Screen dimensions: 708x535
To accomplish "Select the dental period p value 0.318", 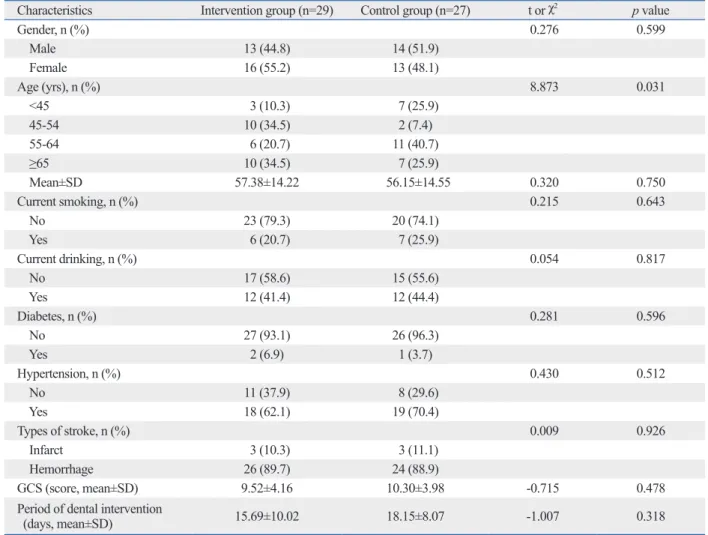I will 651,516.
